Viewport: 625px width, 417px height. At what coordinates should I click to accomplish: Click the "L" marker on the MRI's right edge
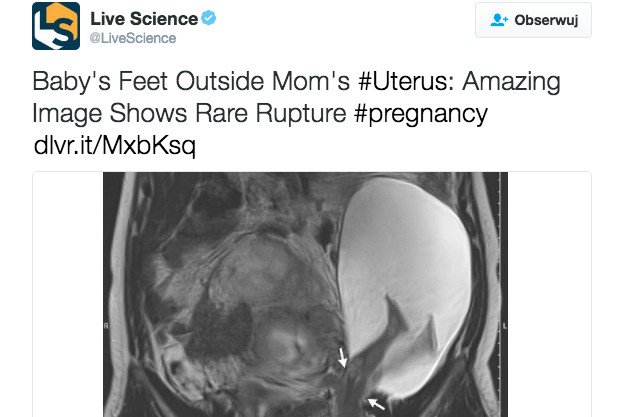coord(504,326)
